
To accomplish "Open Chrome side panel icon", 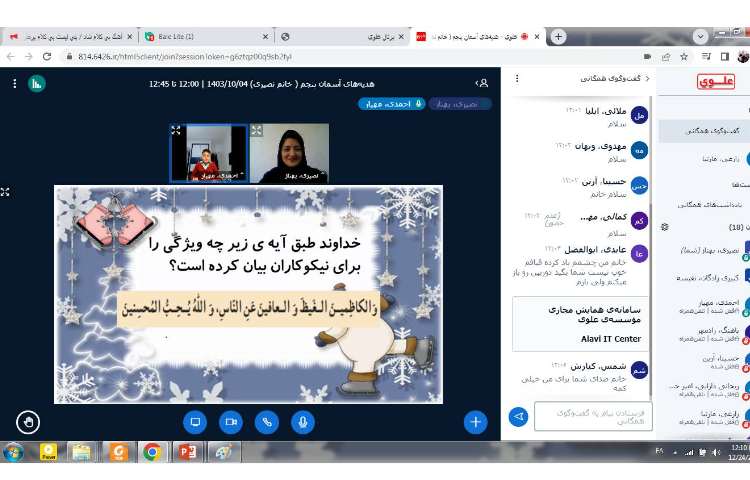I will click(x=725, y=56).
